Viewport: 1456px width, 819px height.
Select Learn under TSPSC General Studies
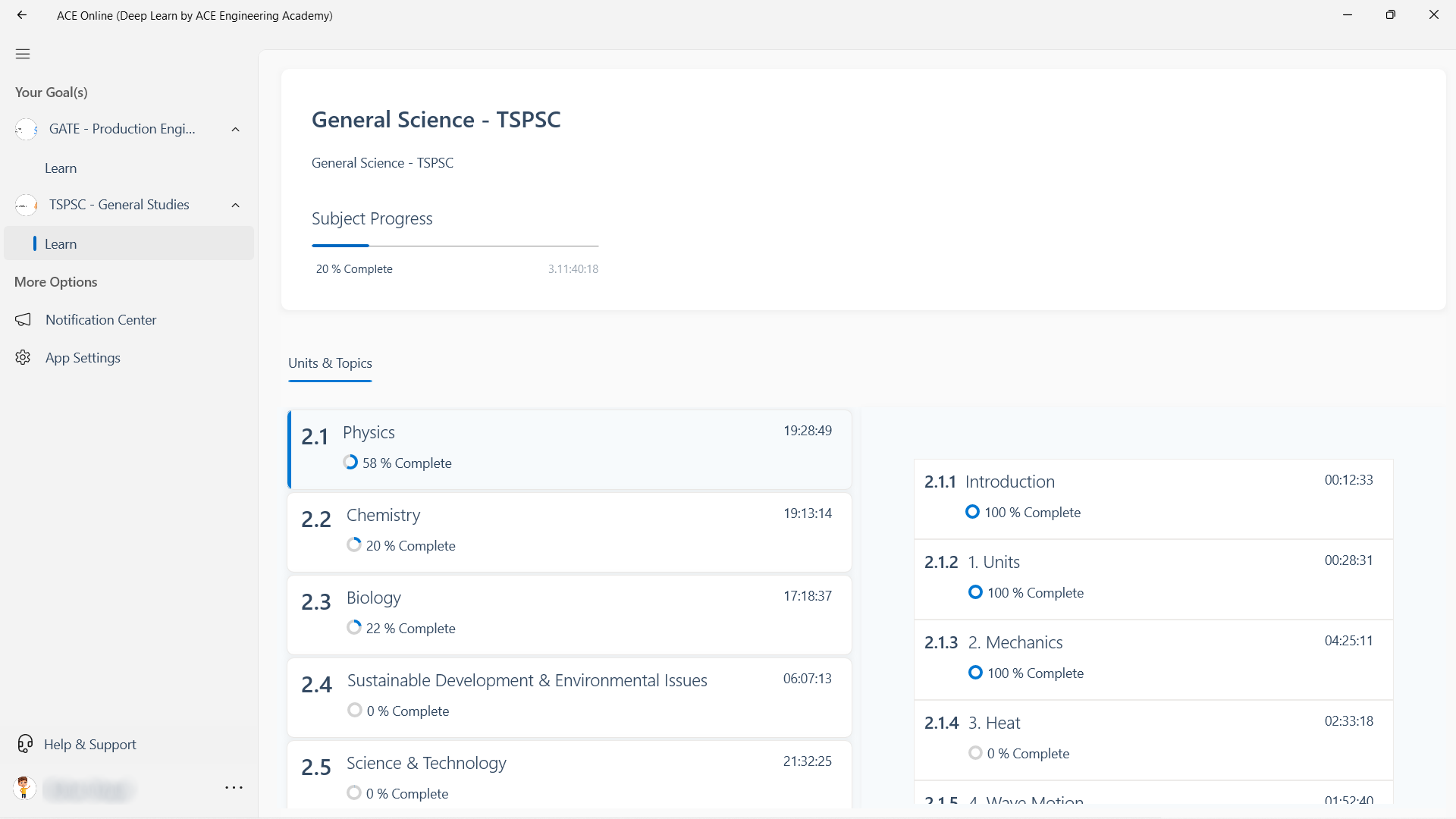click(61, 244)
